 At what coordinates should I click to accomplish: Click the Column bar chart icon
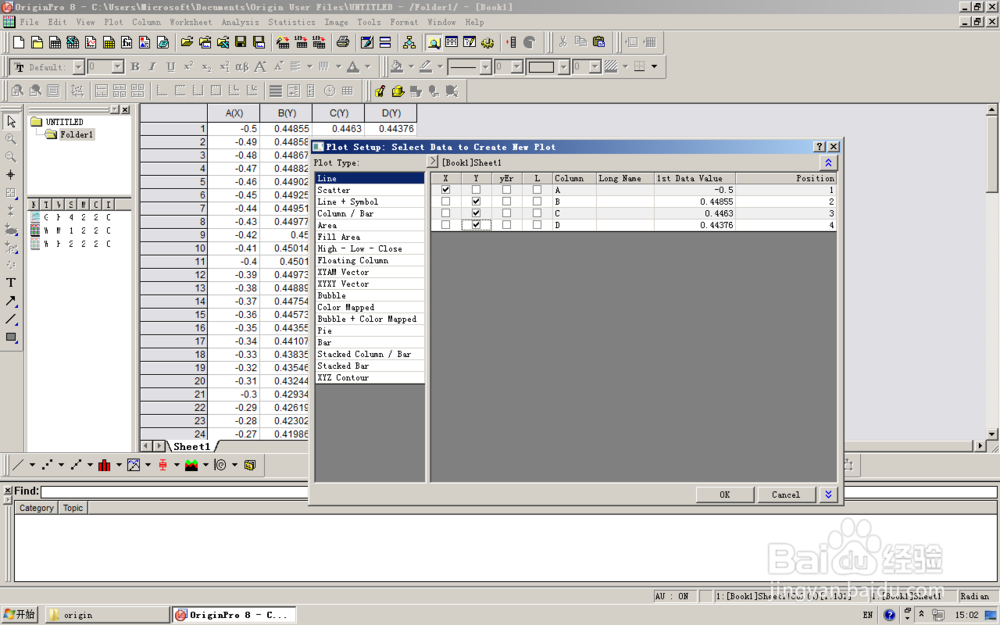105,465
